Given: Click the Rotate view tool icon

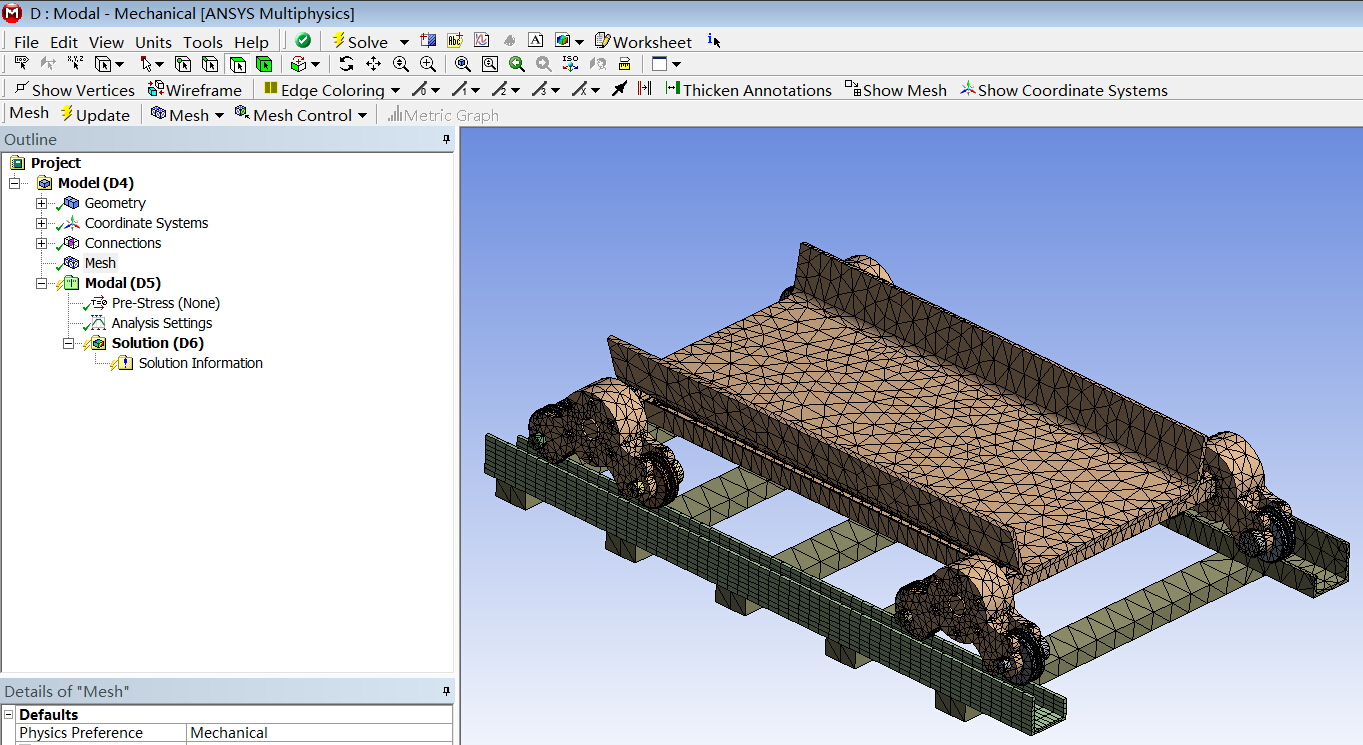Looking at the screenshot, I should pos(346,64).
